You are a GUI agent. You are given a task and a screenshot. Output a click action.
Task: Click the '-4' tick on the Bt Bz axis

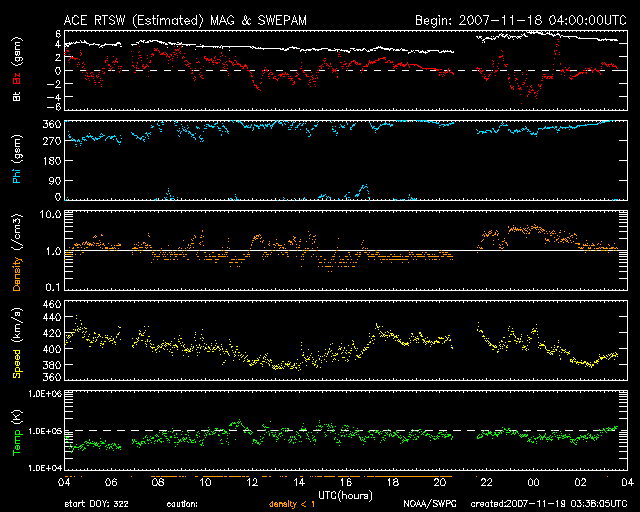pyautogui.click(x=55, y=97)
